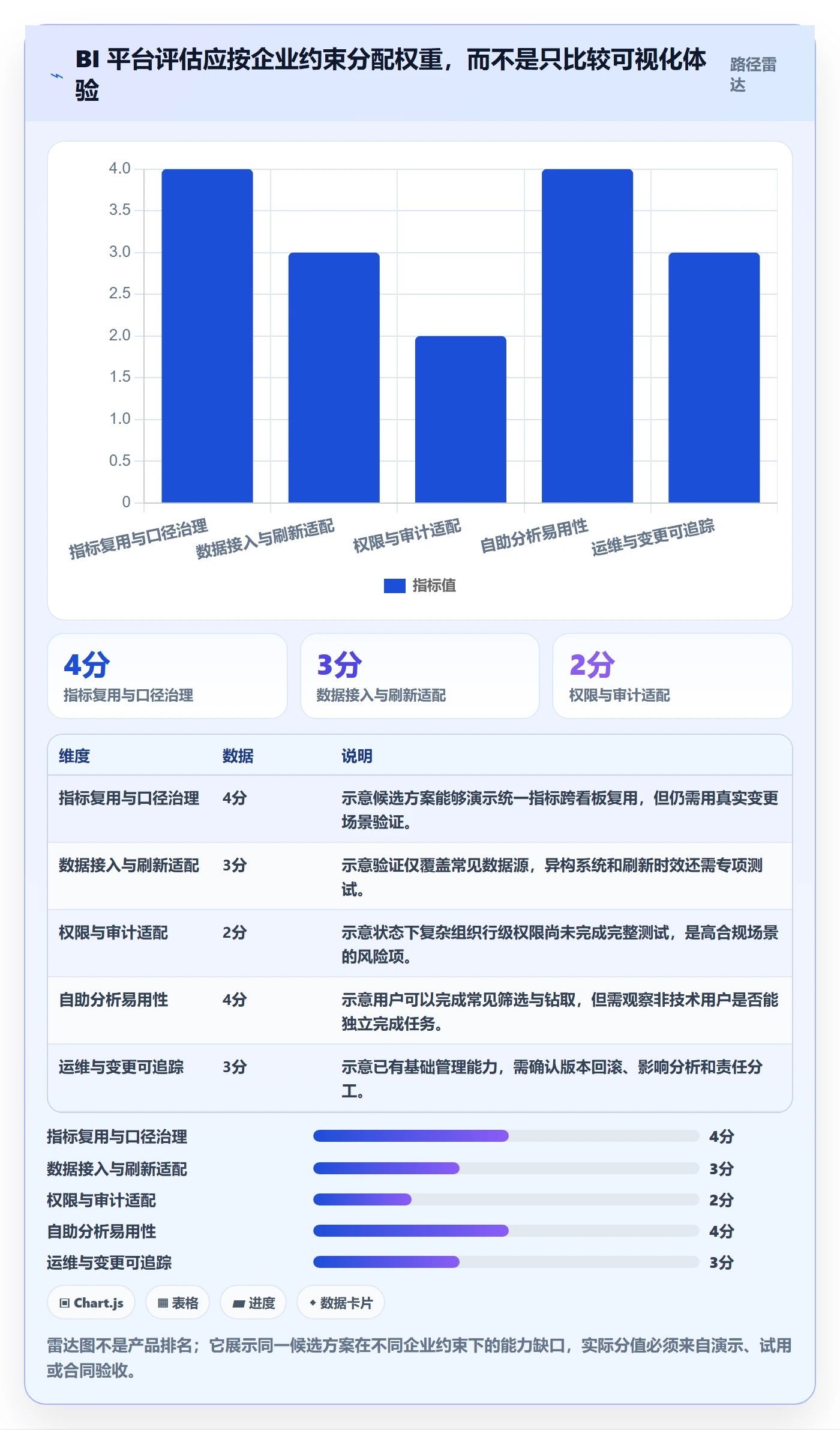Click the 数据接入与刷新适配 progress bar
Viewport: 840px width, 1430px height.
[506, 1168]
